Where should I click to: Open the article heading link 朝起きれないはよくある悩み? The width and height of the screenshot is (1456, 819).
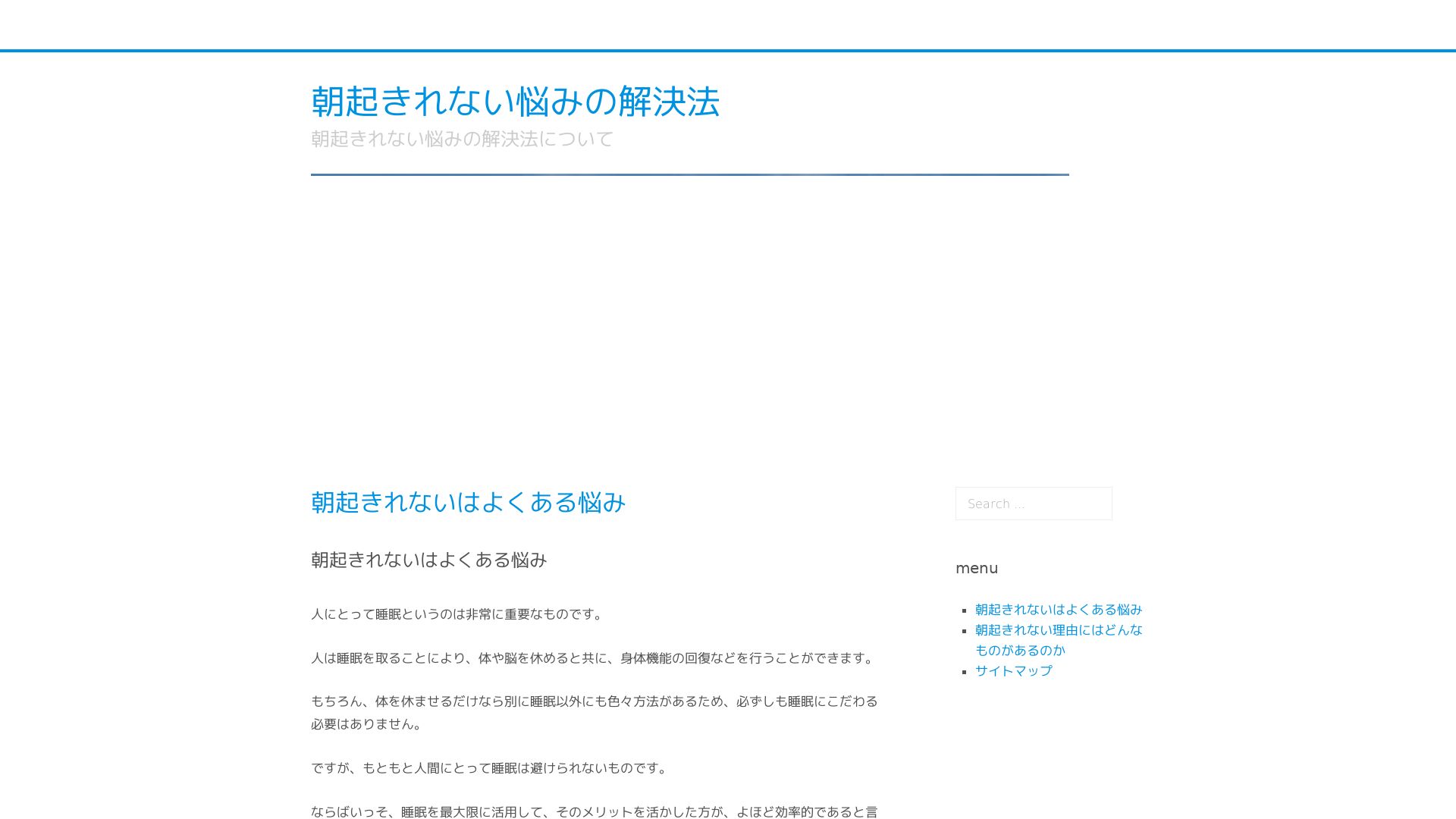point(468,502)
